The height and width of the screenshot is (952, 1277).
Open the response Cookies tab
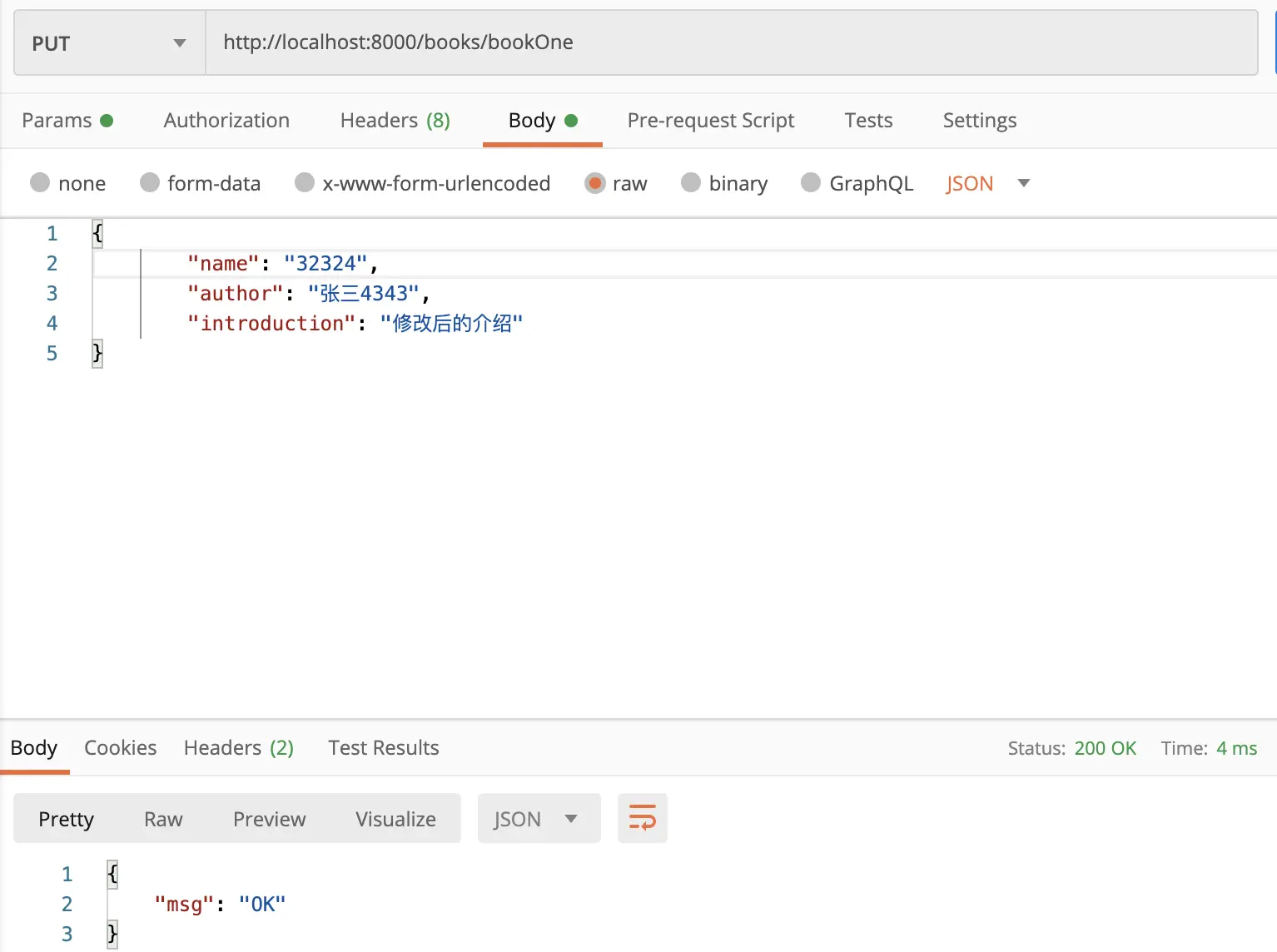pyautogui.click(x=120, y=748)
